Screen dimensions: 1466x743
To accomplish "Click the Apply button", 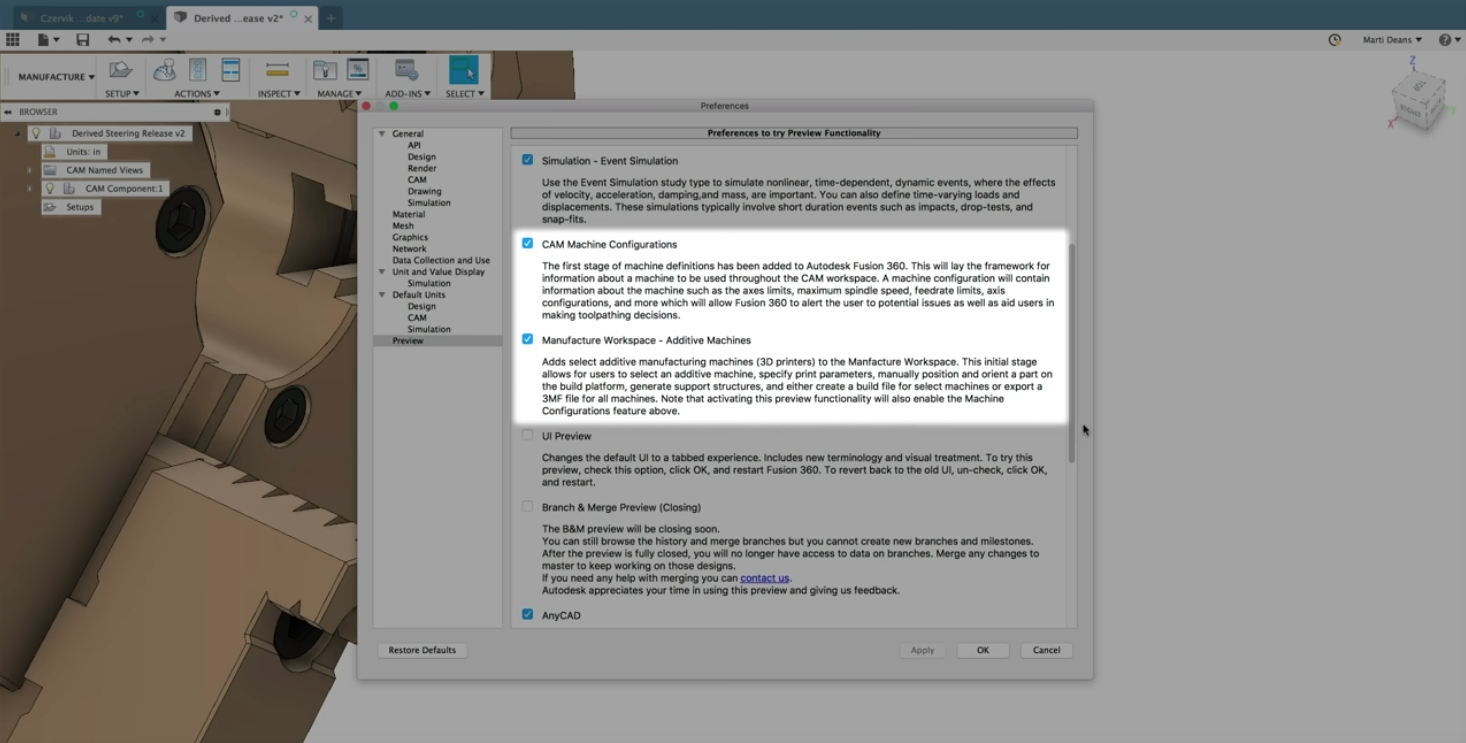I will 922,650.
